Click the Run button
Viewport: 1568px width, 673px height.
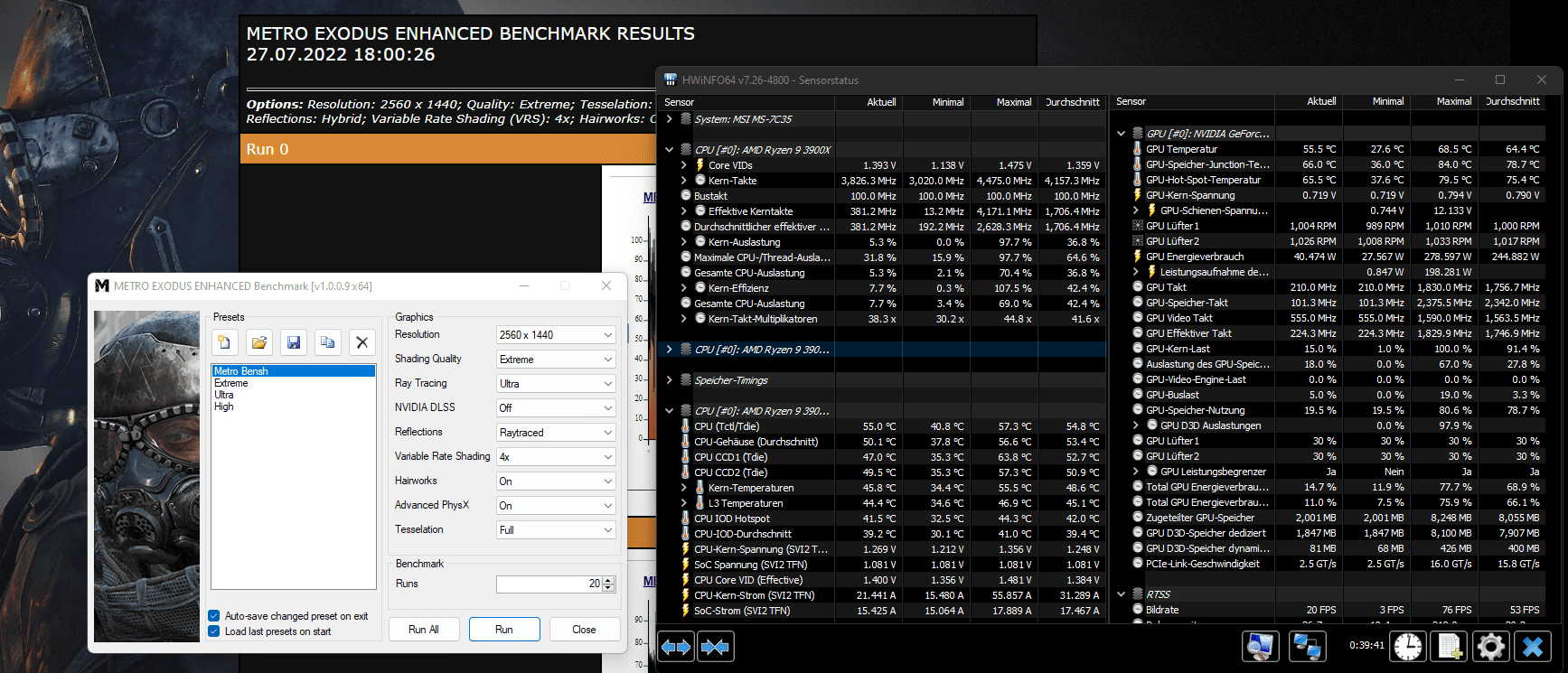[504, 630]
